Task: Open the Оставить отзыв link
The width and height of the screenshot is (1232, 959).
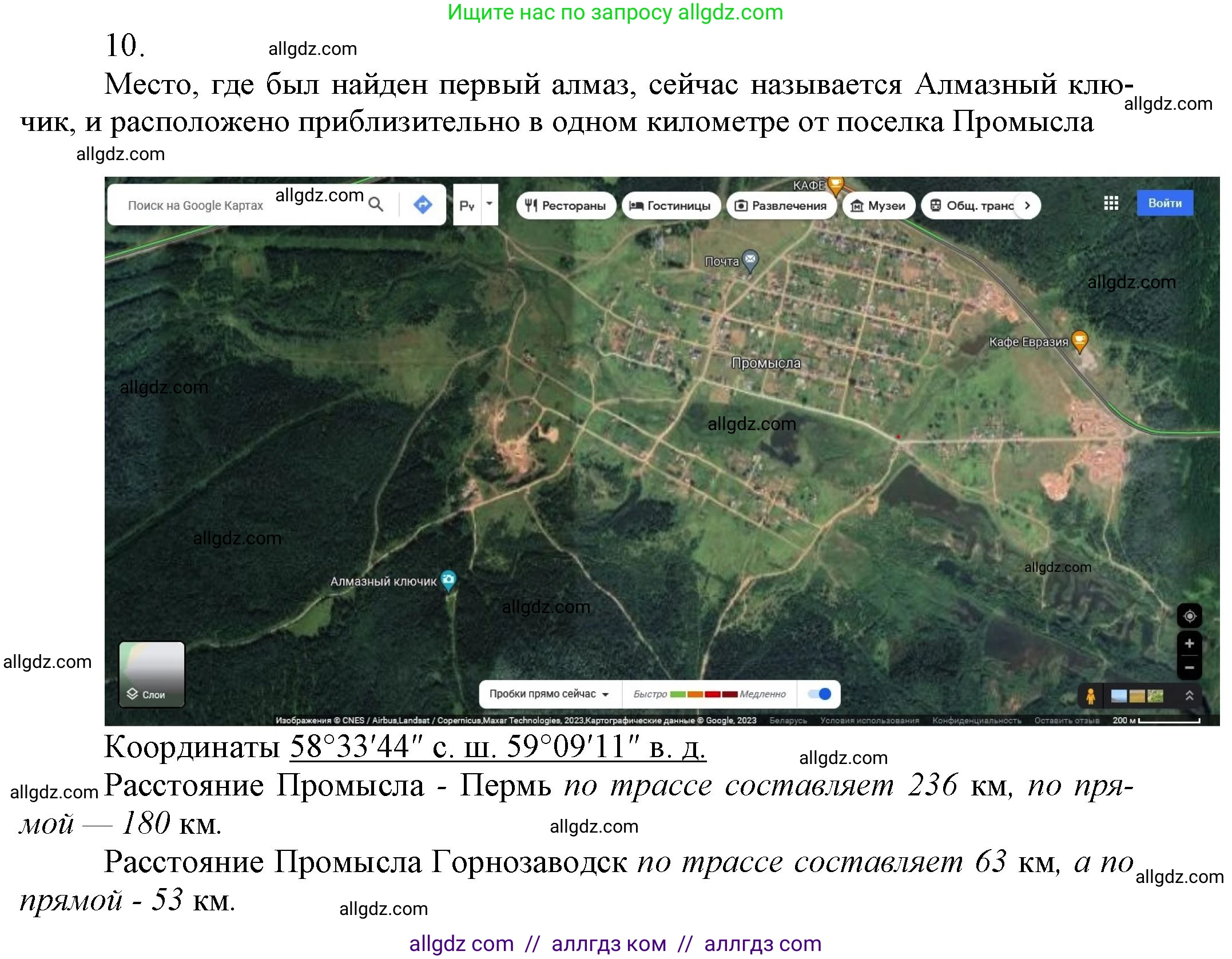Action: click(1066, 721)
